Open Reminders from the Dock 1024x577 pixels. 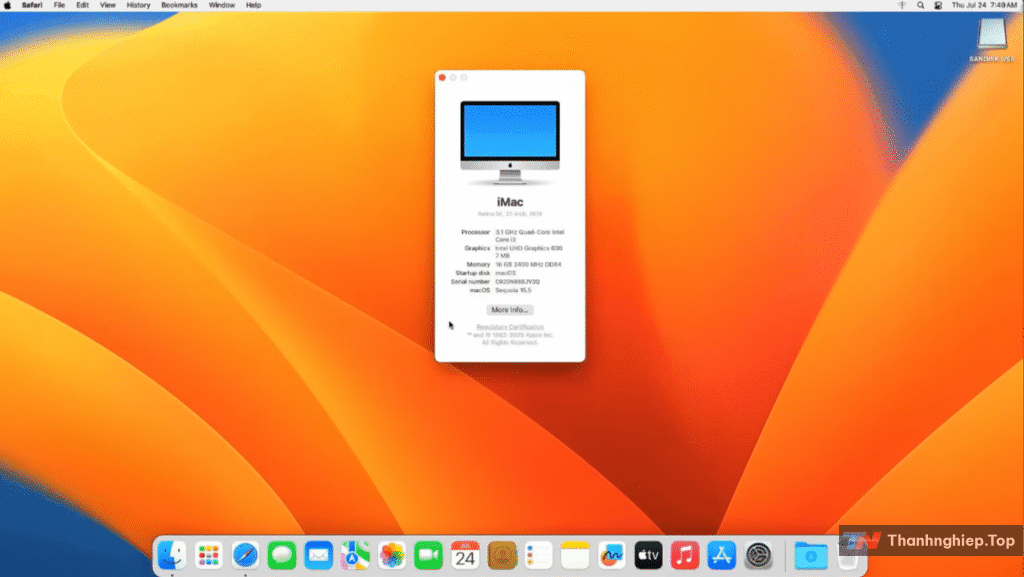point(538,555)
